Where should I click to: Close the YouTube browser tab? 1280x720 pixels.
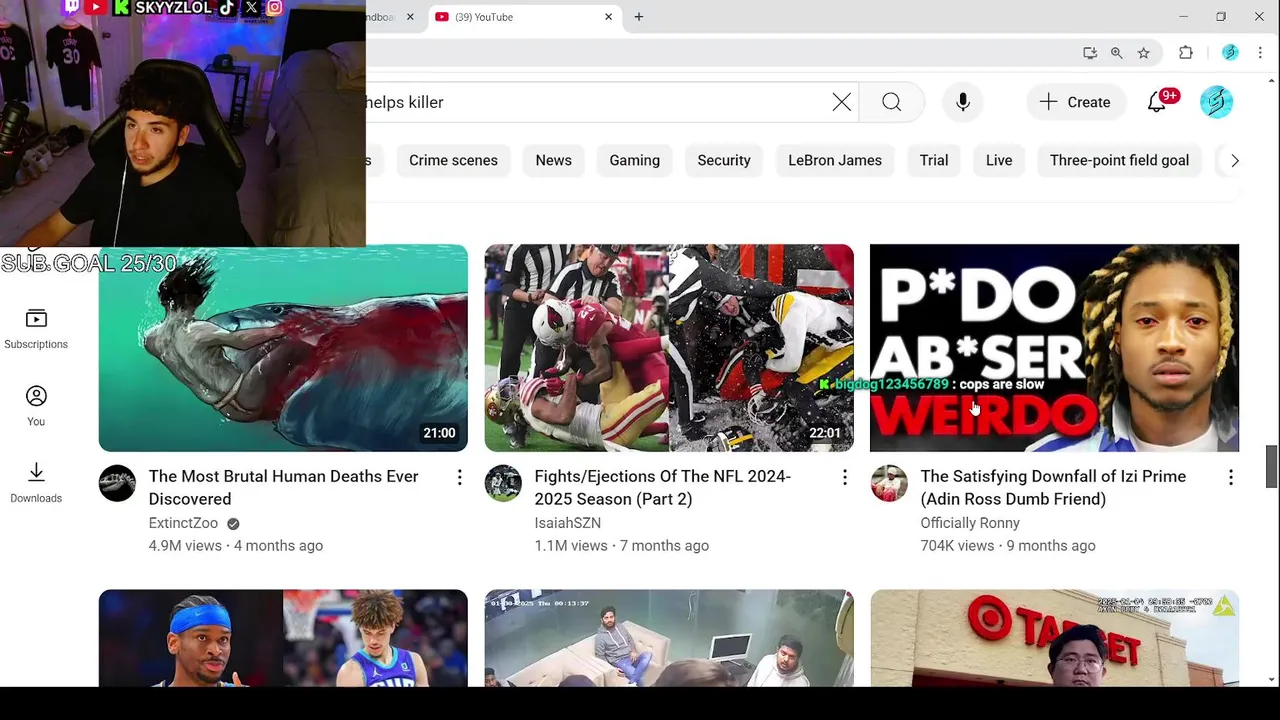608,17
